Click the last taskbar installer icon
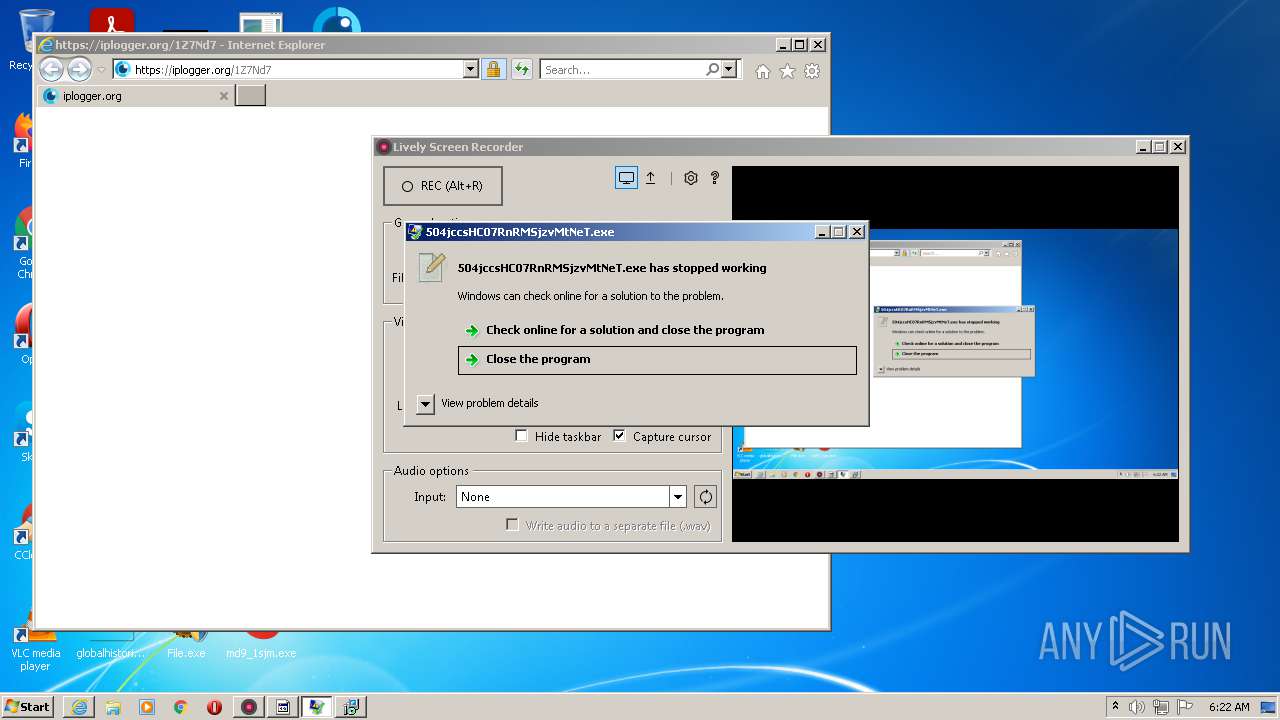 point(351,707)
